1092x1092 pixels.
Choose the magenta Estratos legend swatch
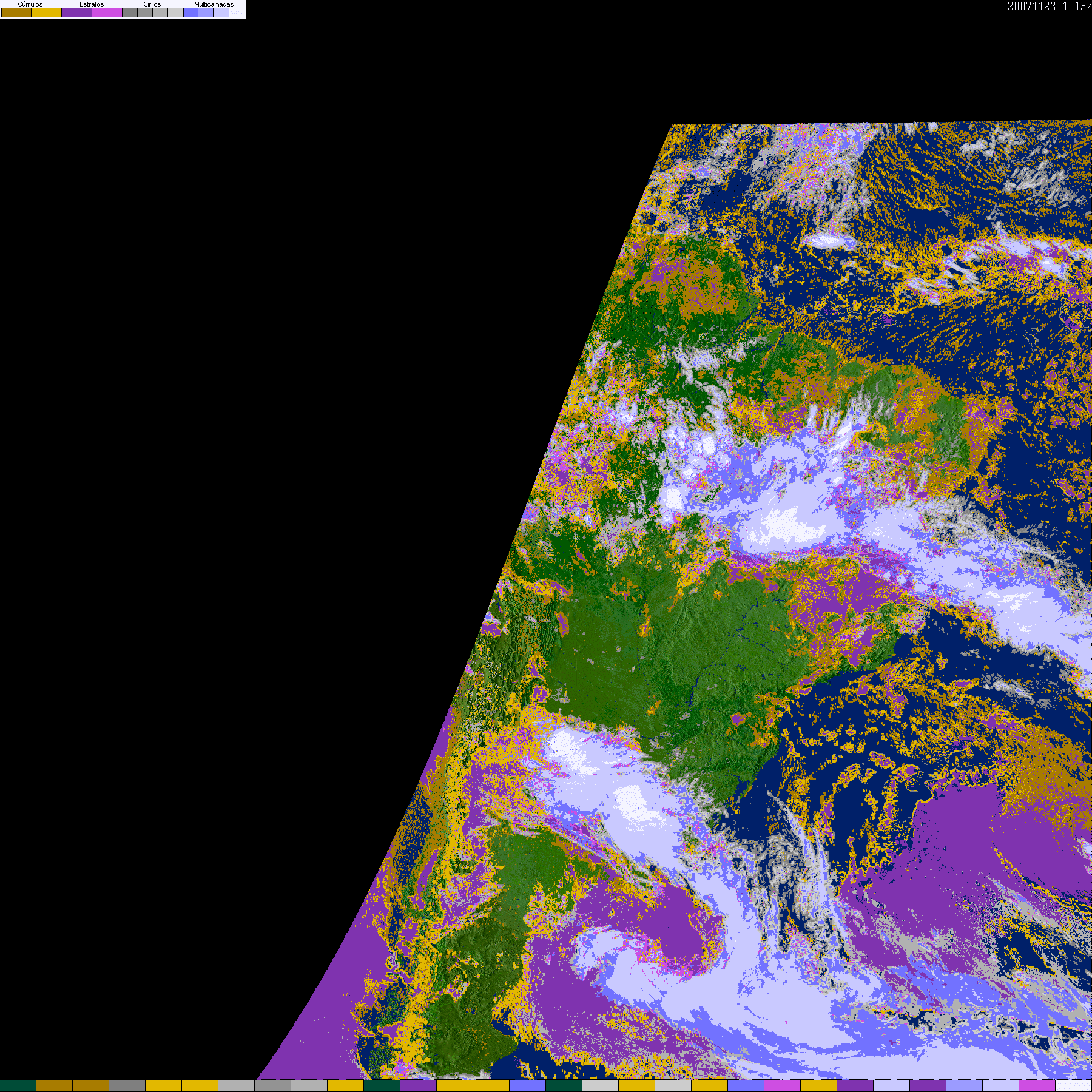(x=107, y=12)
